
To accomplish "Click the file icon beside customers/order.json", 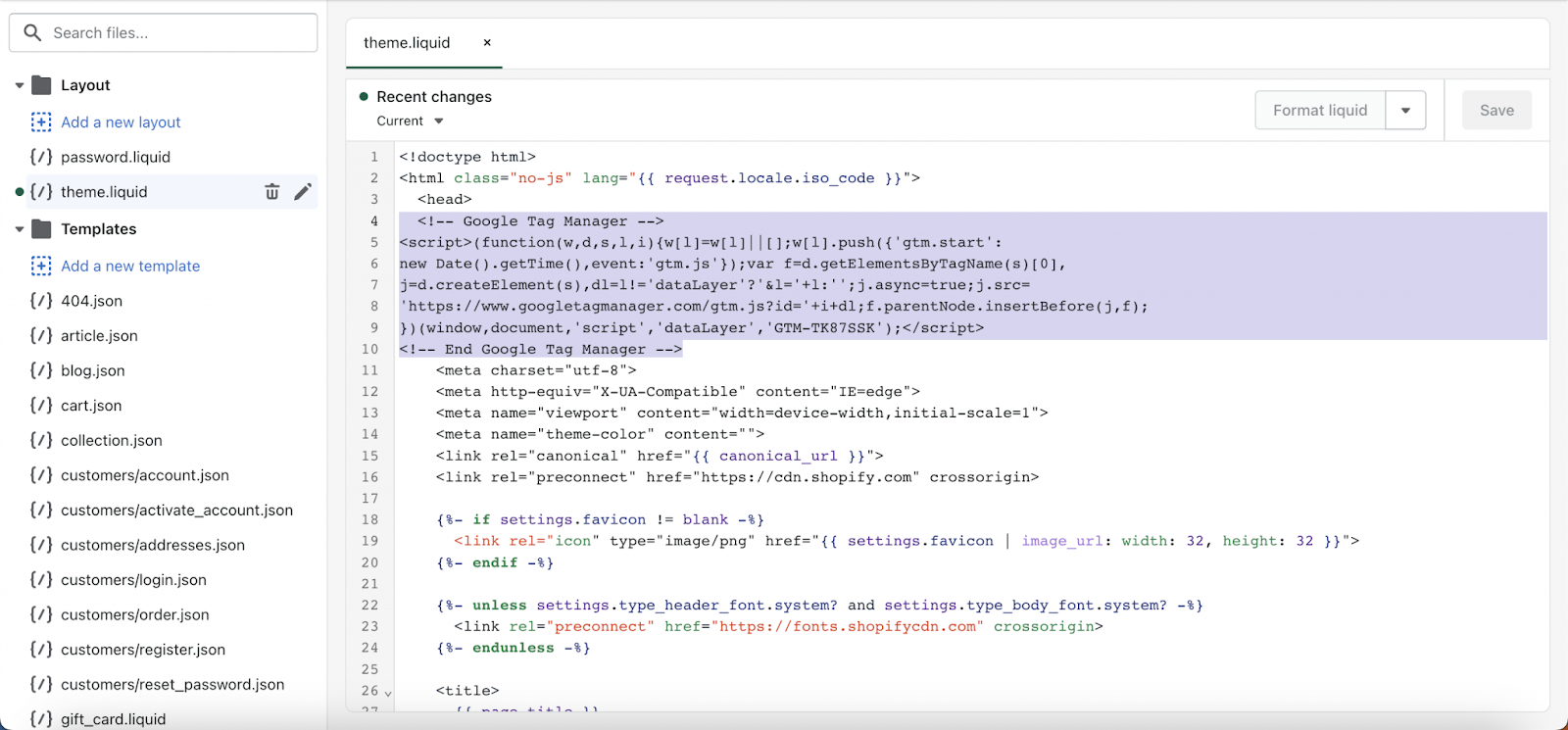I will click(x=41, y=614).
